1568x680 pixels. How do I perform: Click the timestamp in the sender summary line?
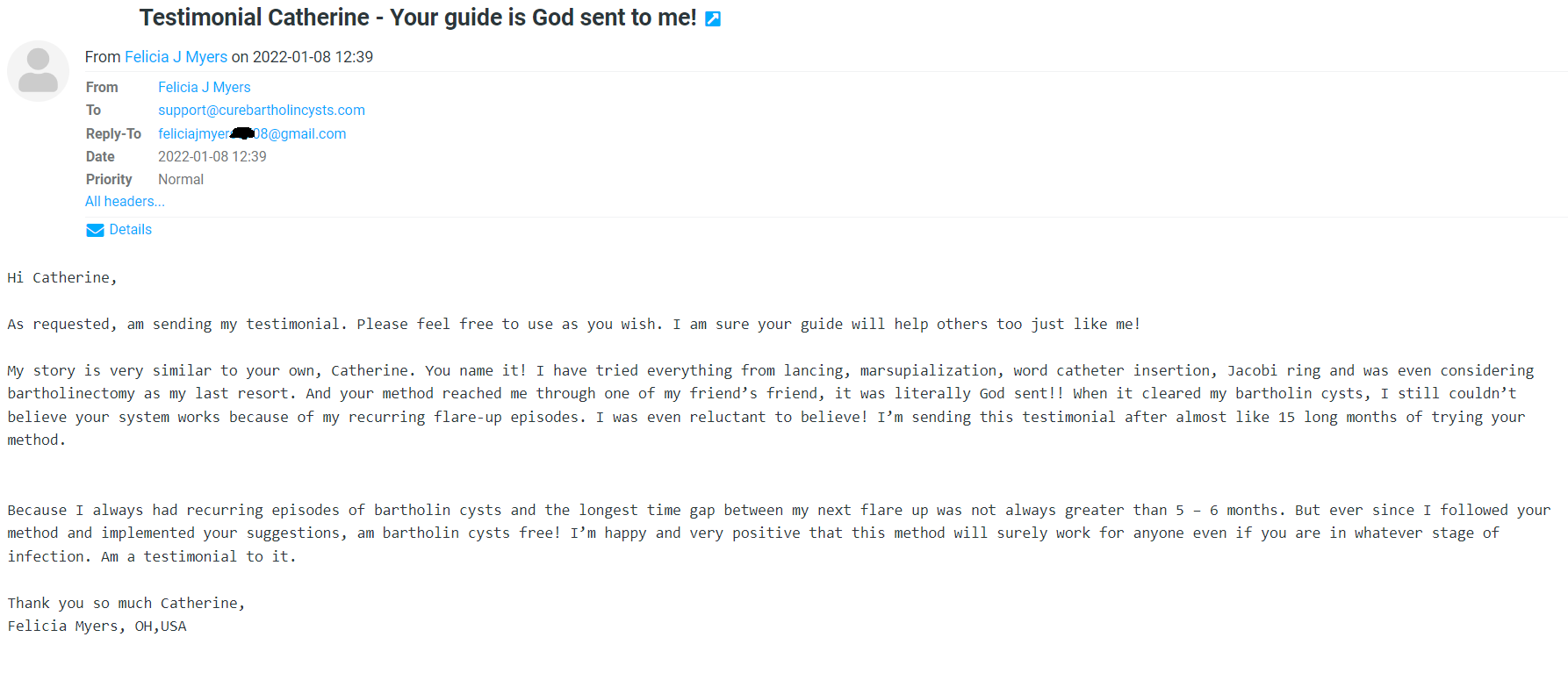[x=313, y=57]
